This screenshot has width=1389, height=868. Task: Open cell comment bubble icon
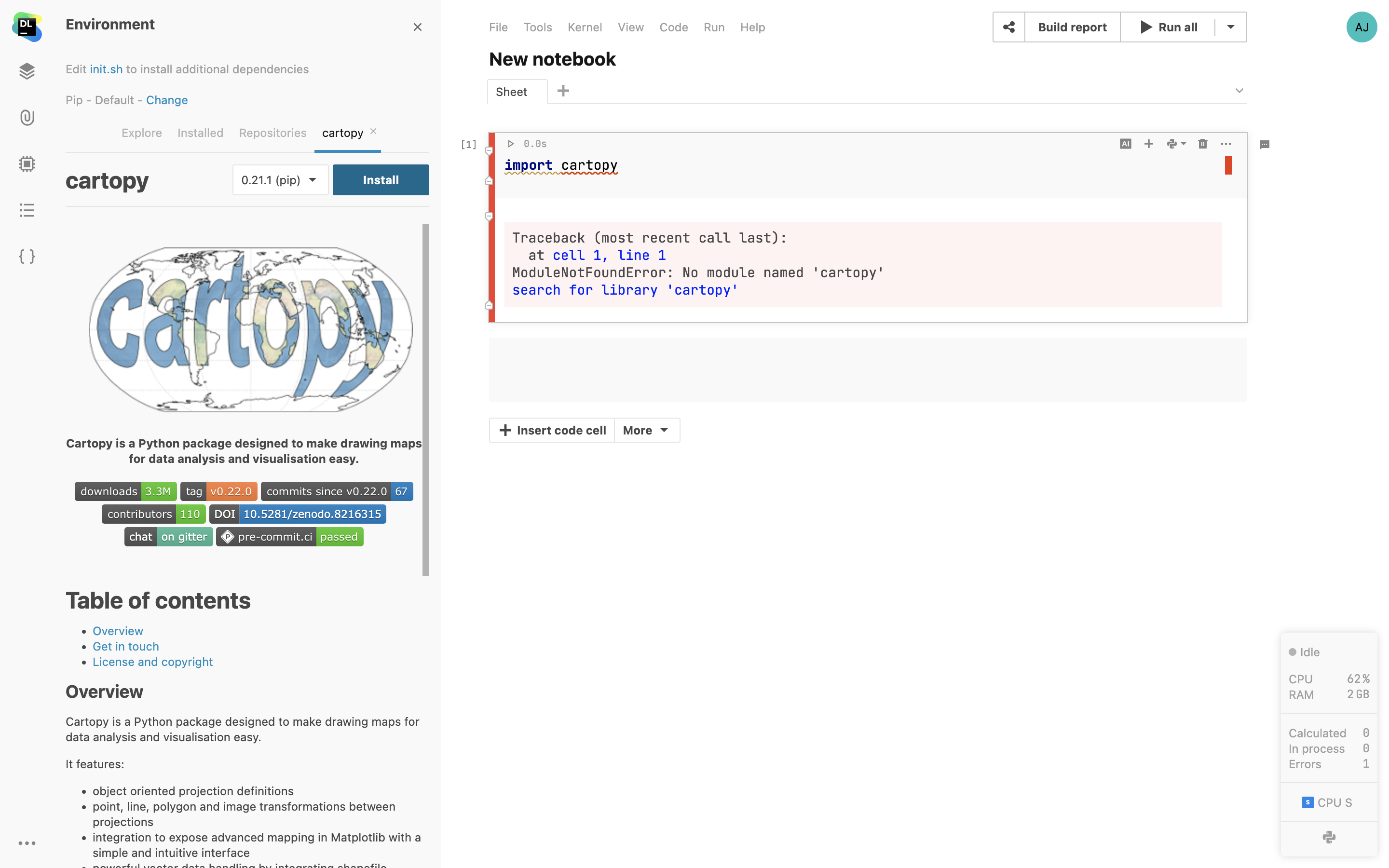click(1264, 145)
